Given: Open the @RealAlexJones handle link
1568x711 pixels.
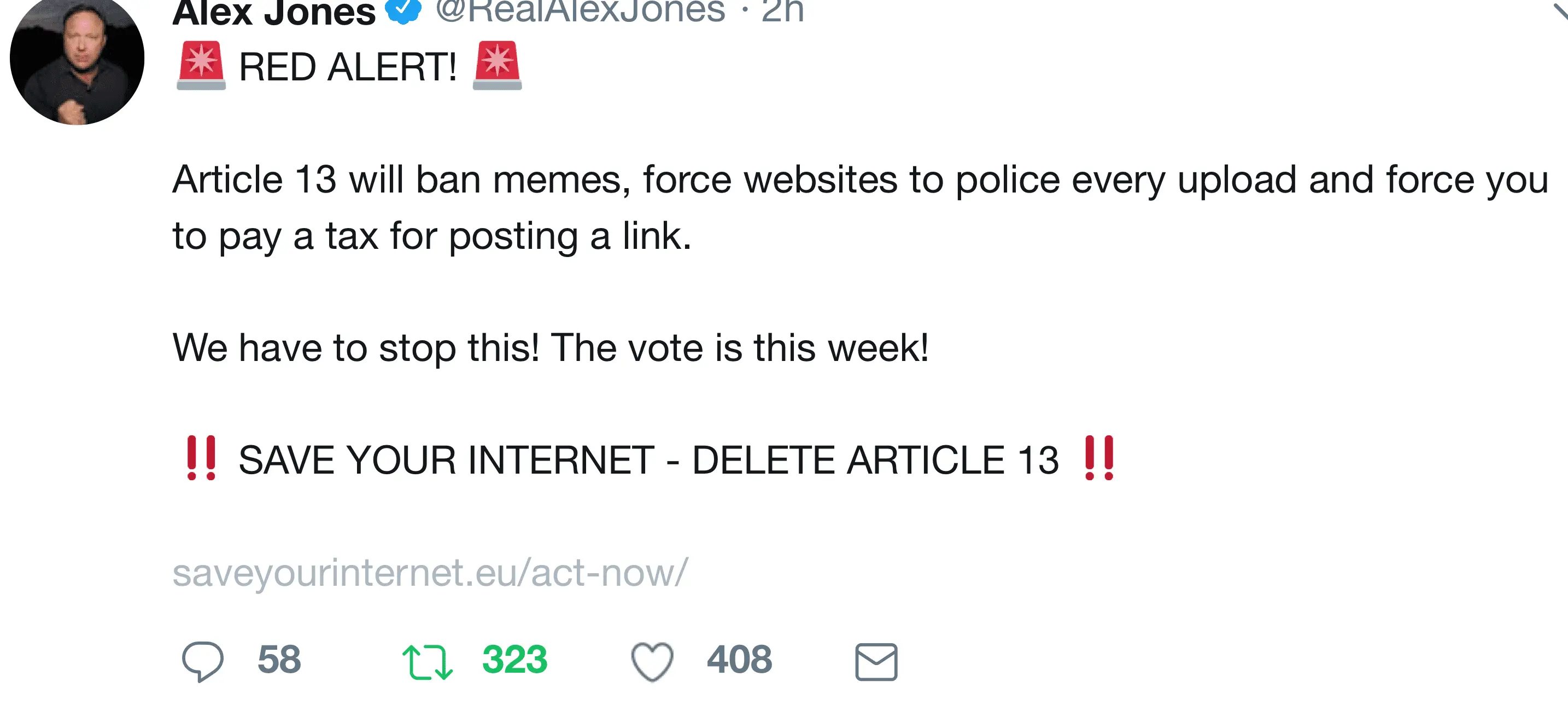Looking at the screenshot, I should [x=580, y=10].
